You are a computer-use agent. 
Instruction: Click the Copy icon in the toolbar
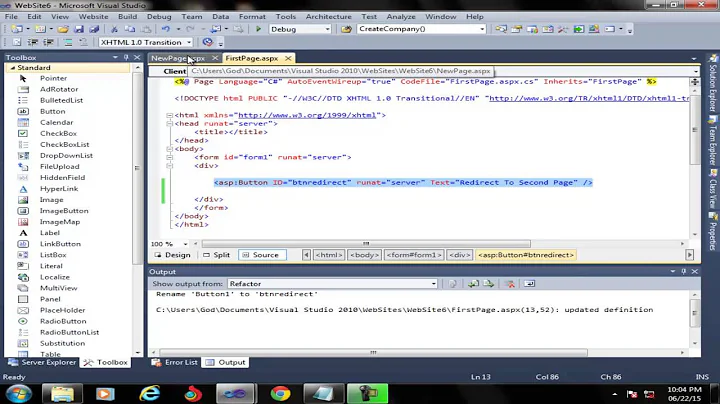click(x=130, y=29)
